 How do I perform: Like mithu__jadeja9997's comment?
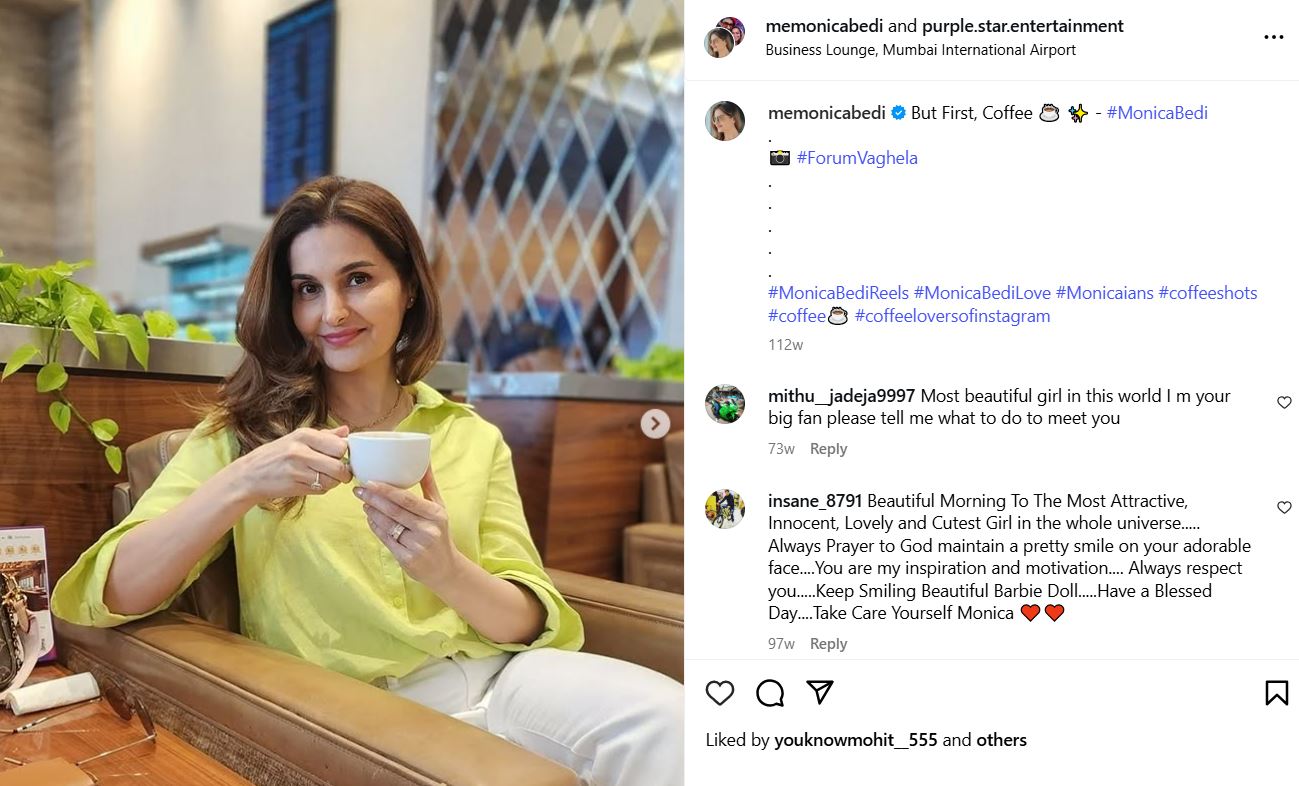pyautogui.click(x=1284, y=402)
